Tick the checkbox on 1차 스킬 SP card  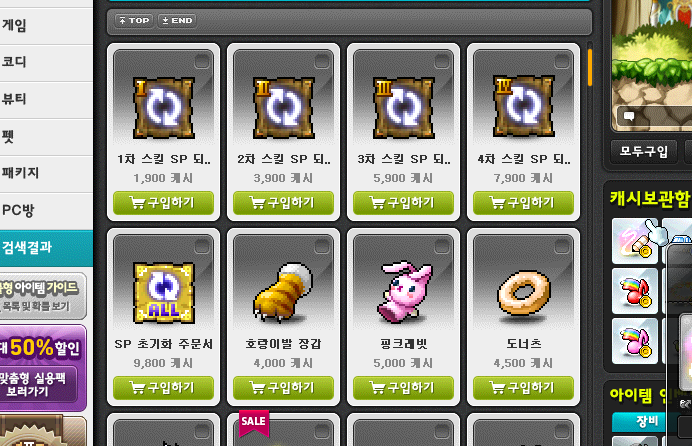(202, 61)
